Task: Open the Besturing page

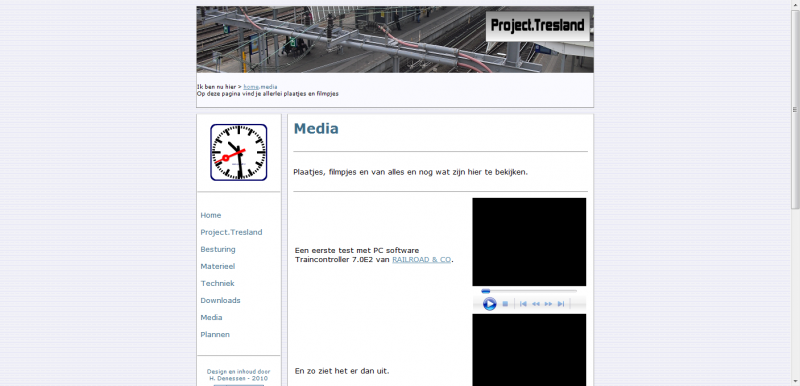Action: point(218,249)
